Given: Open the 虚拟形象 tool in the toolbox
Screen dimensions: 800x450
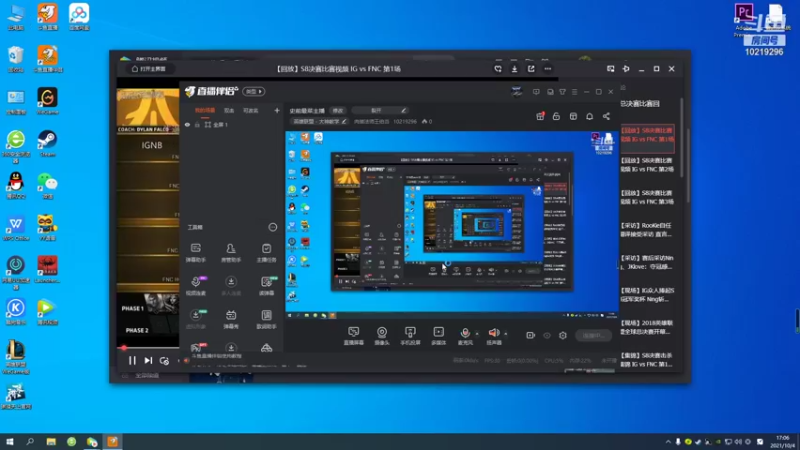Looking at the screenshot, I should tap(195, 319).
